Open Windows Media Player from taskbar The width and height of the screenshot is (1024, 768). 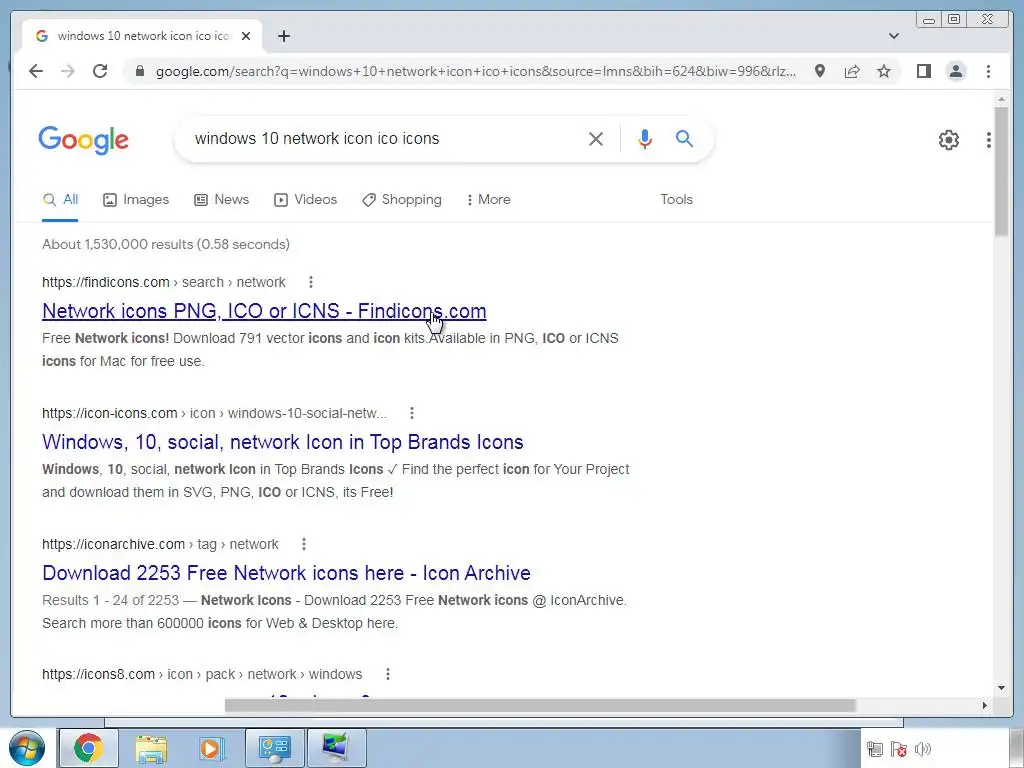coord(212,748)
